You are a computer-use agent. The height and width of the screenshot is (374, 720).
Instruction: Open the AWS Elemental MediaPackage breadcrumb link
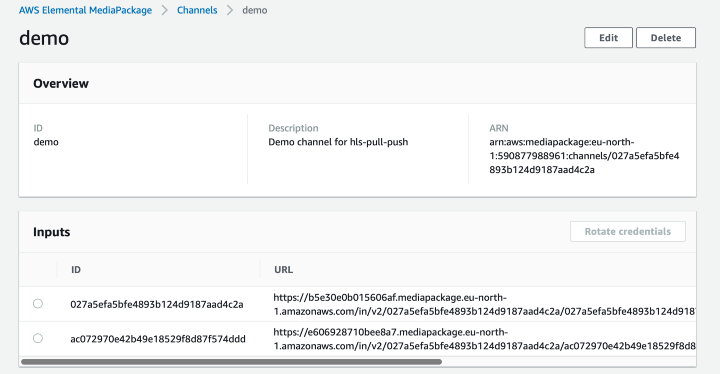(85, 10)
